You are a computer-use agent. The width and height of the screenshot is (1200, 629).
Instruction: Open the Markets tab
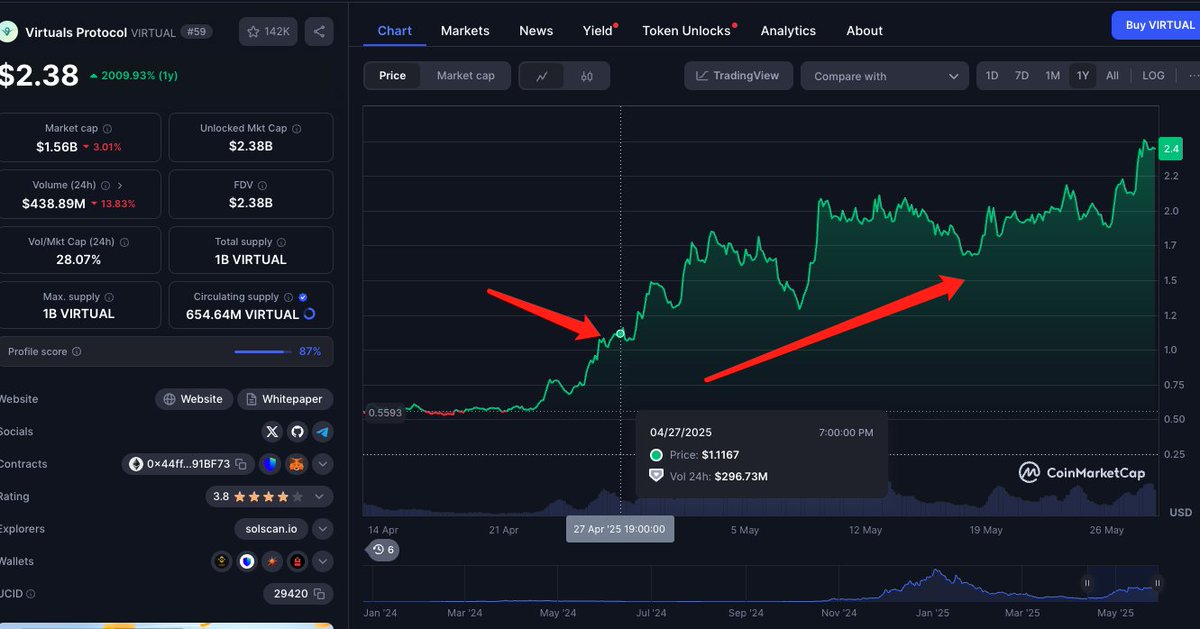point(465,30)
